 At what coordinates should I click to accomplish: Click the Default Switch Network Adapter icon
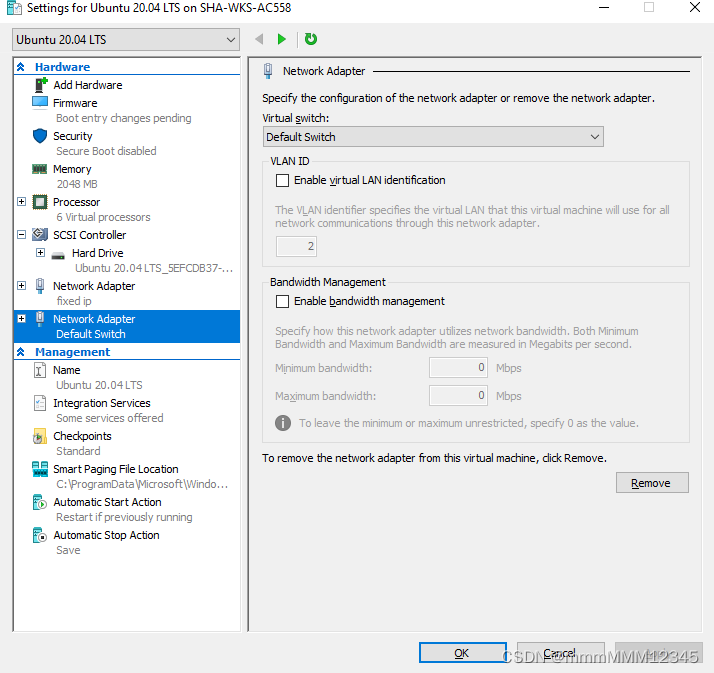coord(40,318)
